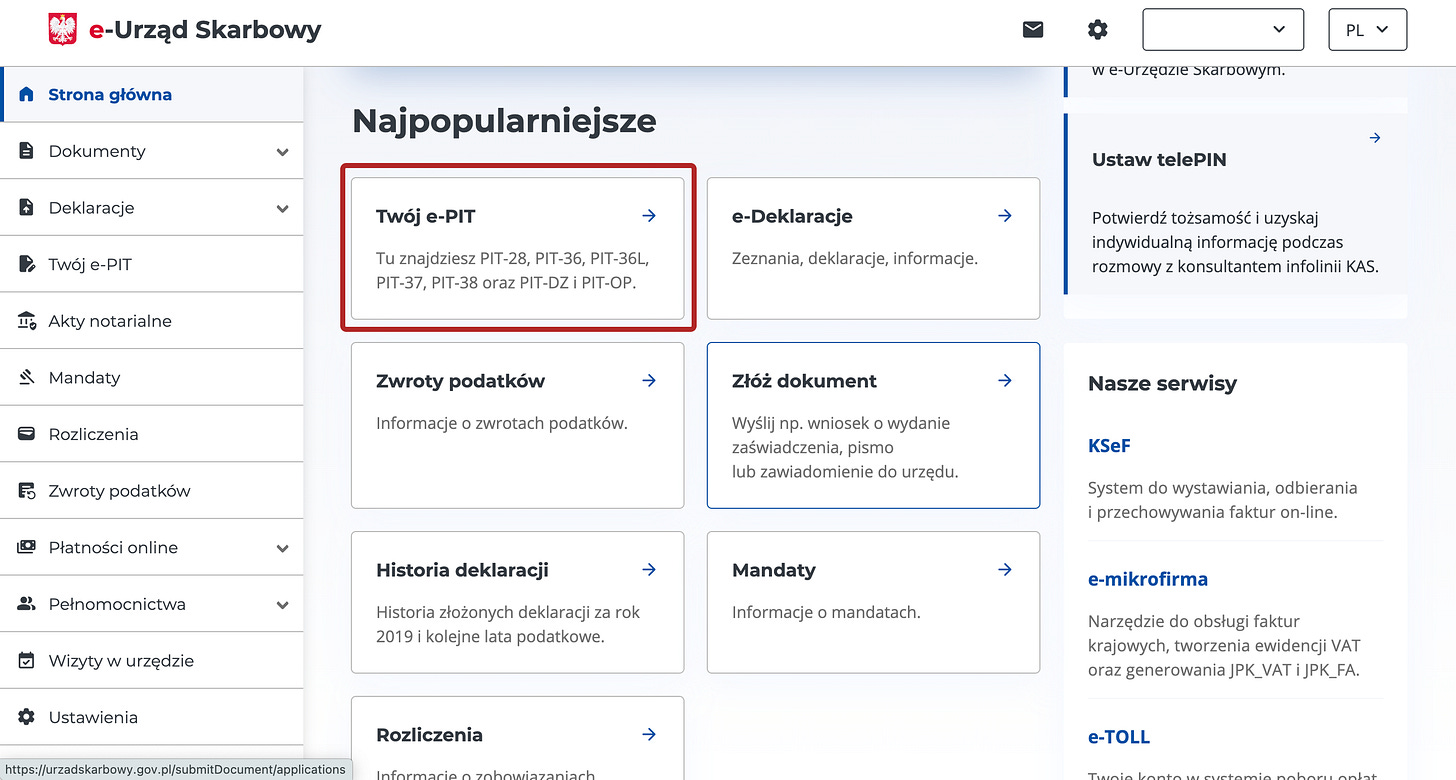Open the PL language dropdown
Screen dimensions: 1456x780
[x=1367, y=29]
